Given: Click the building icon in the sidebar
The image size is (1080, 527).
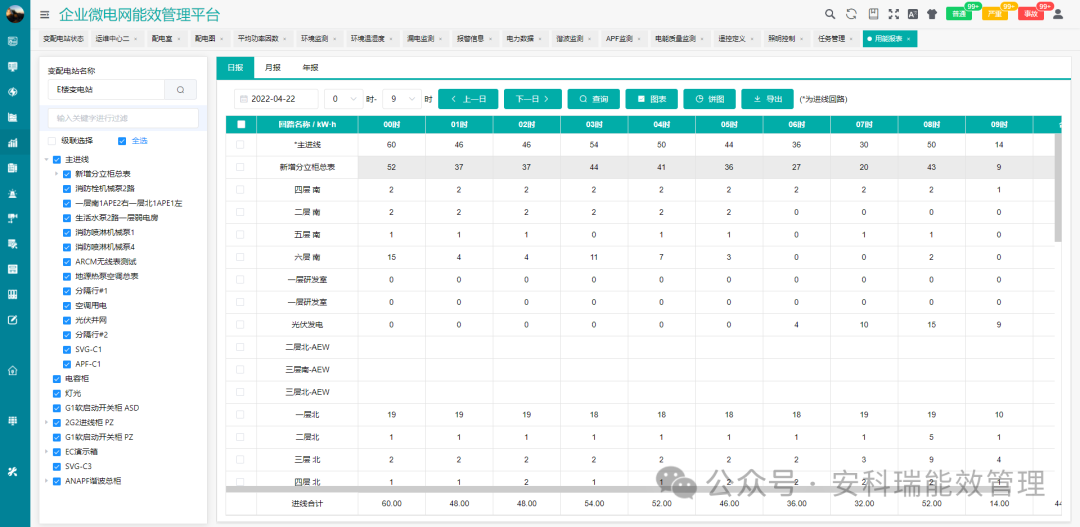Looking at the screenshot, I should pyautogui.click(x=12, y=168).
